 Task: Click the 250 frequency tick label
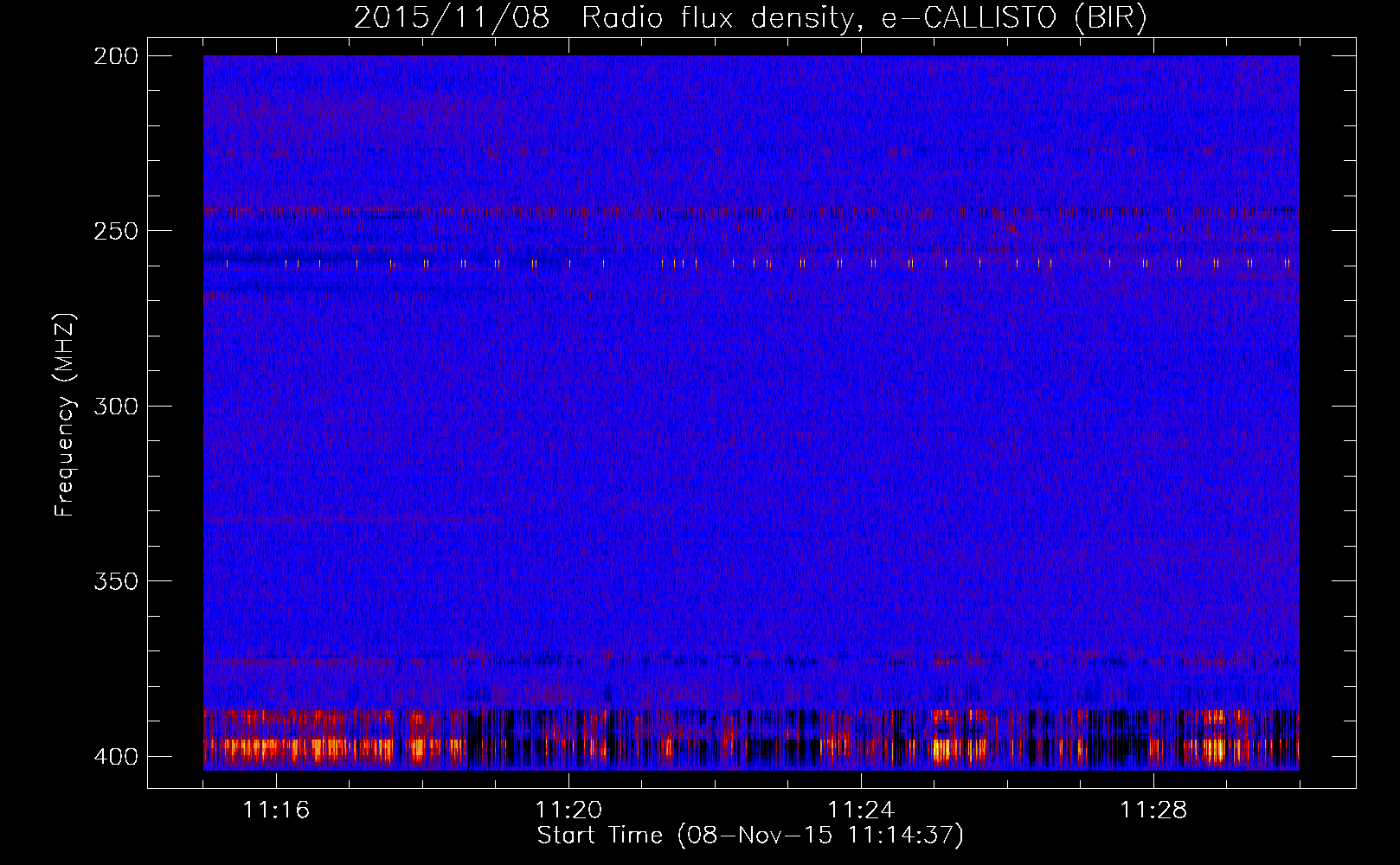tap(116, 231)
